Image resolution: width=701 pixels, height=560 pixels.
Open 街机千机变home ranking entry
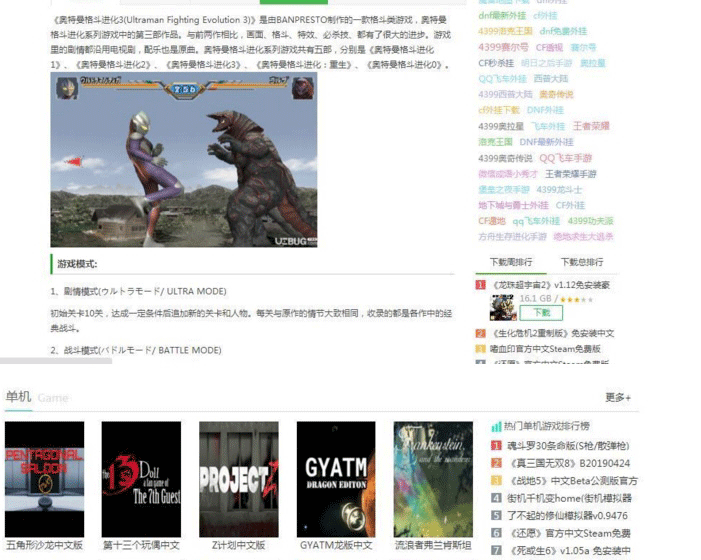click(569, 498)
